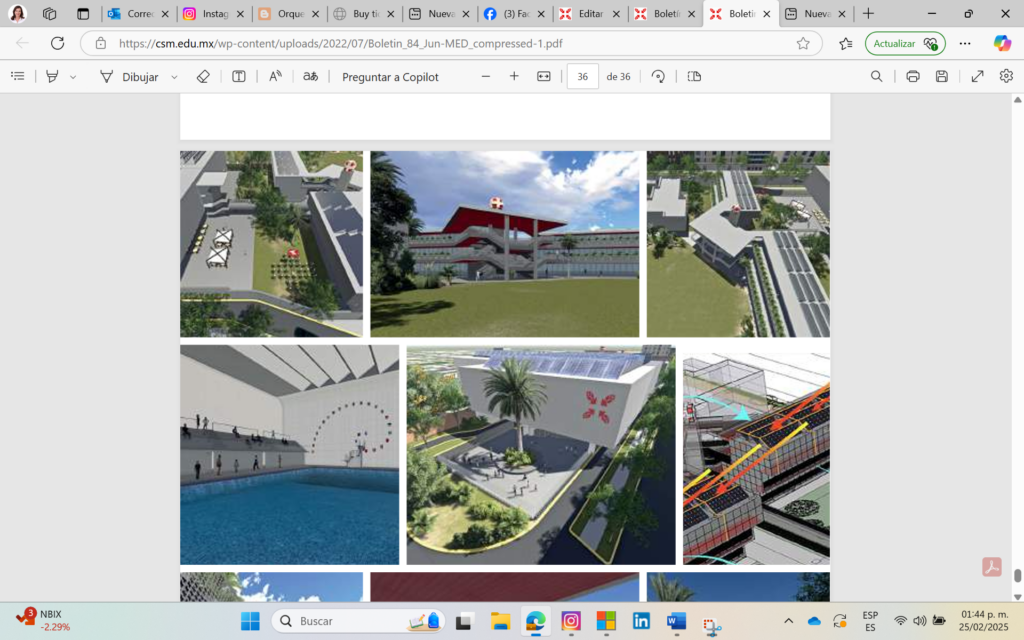Save the PDF with the disk icon
Viewport: 1024px width, 640px height.
coord(941,76)
